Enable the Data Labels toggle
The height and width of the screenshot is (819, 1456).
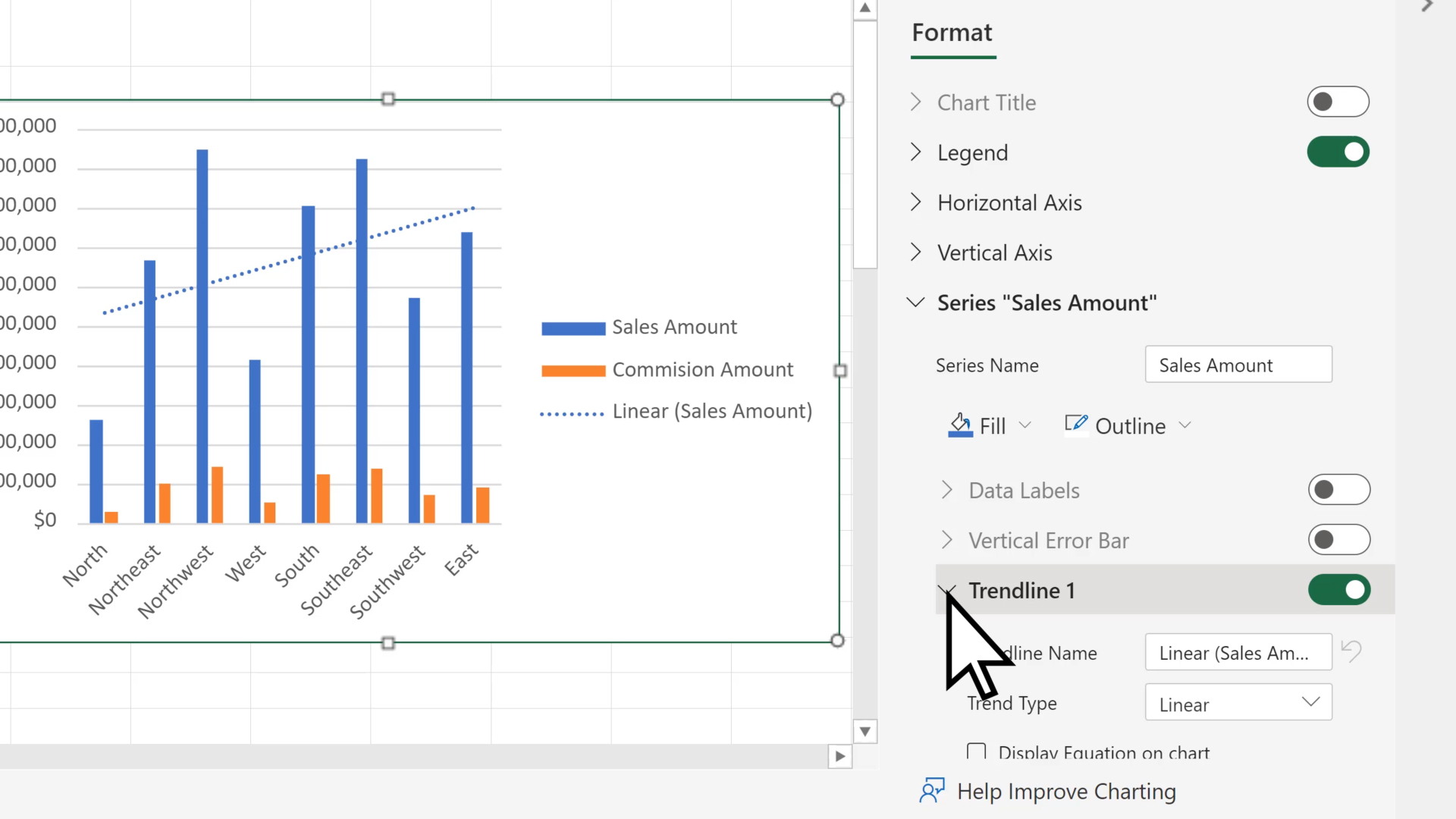tap(1340, 490)
